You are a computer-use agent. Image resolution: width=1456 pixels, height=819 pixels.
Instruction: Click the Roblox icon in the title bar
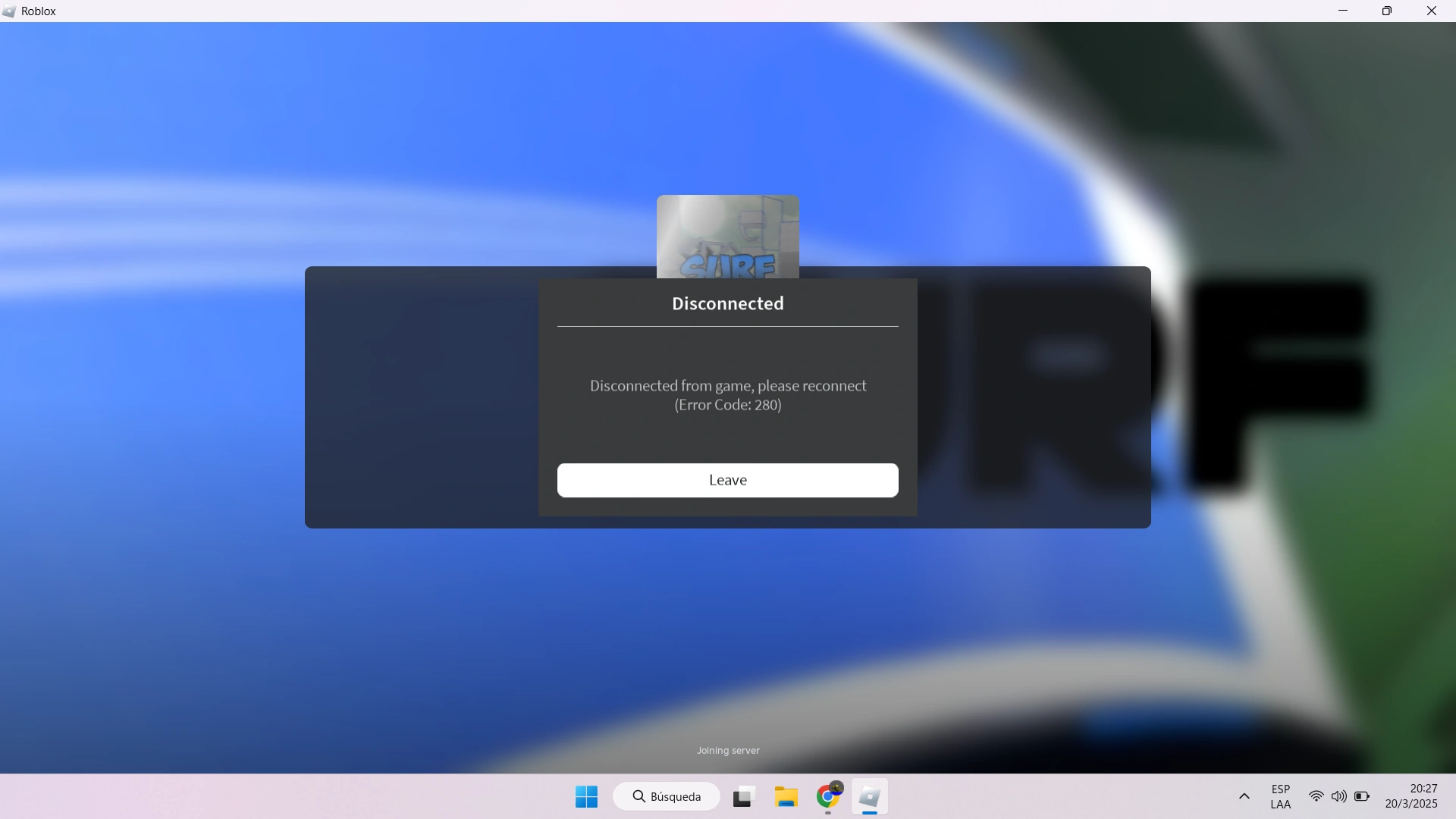point(9,11)
